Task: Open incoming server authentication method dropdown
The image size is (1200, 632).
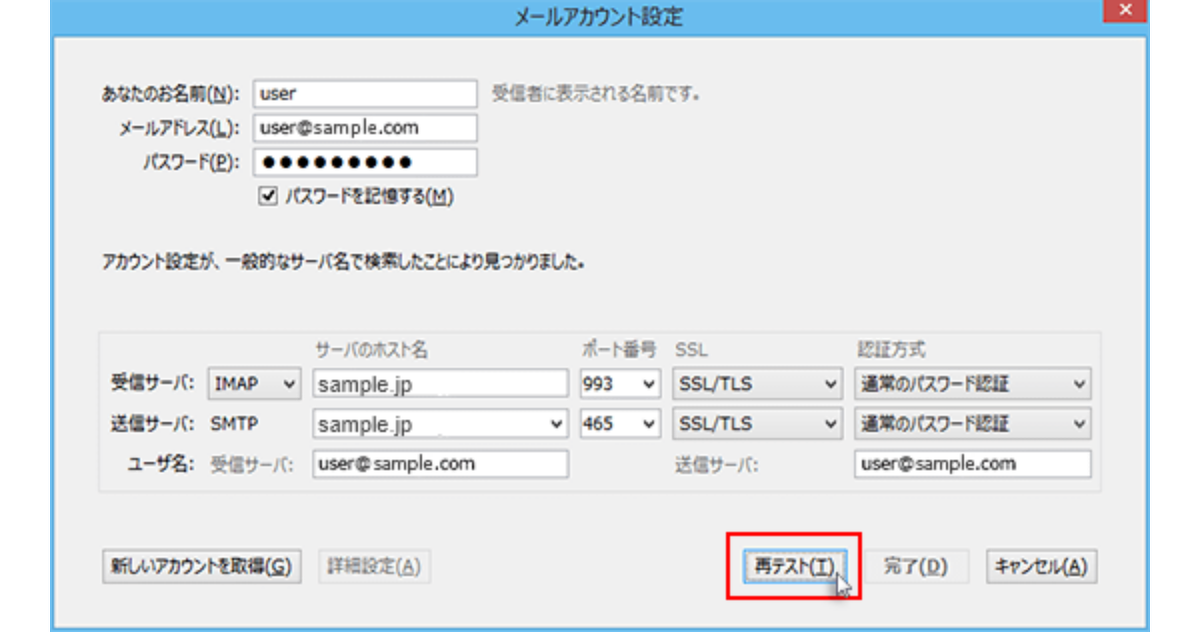Action: tap(972, 384)
